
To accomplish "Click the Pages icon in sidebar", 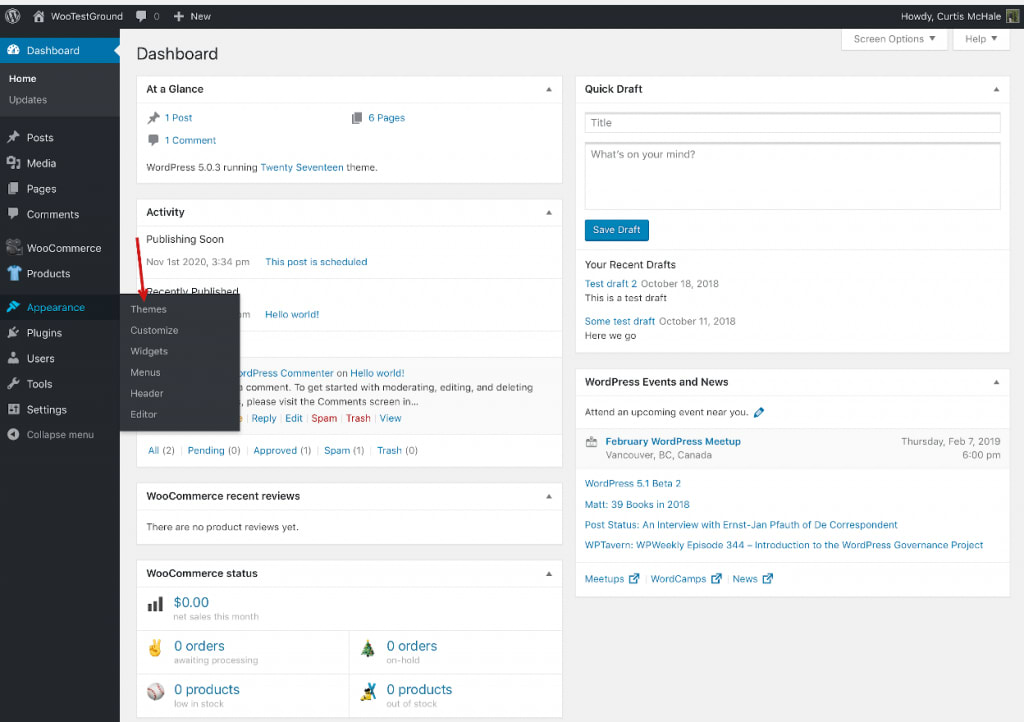I will pyautogui.click(x=13, y=188).
